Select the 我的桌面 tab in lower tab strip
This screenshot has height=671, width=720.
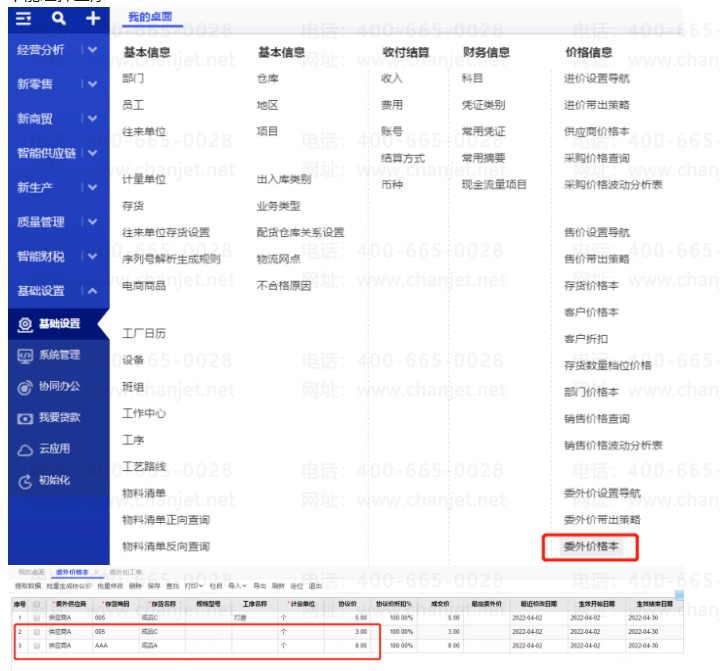[x=32, y=572]
